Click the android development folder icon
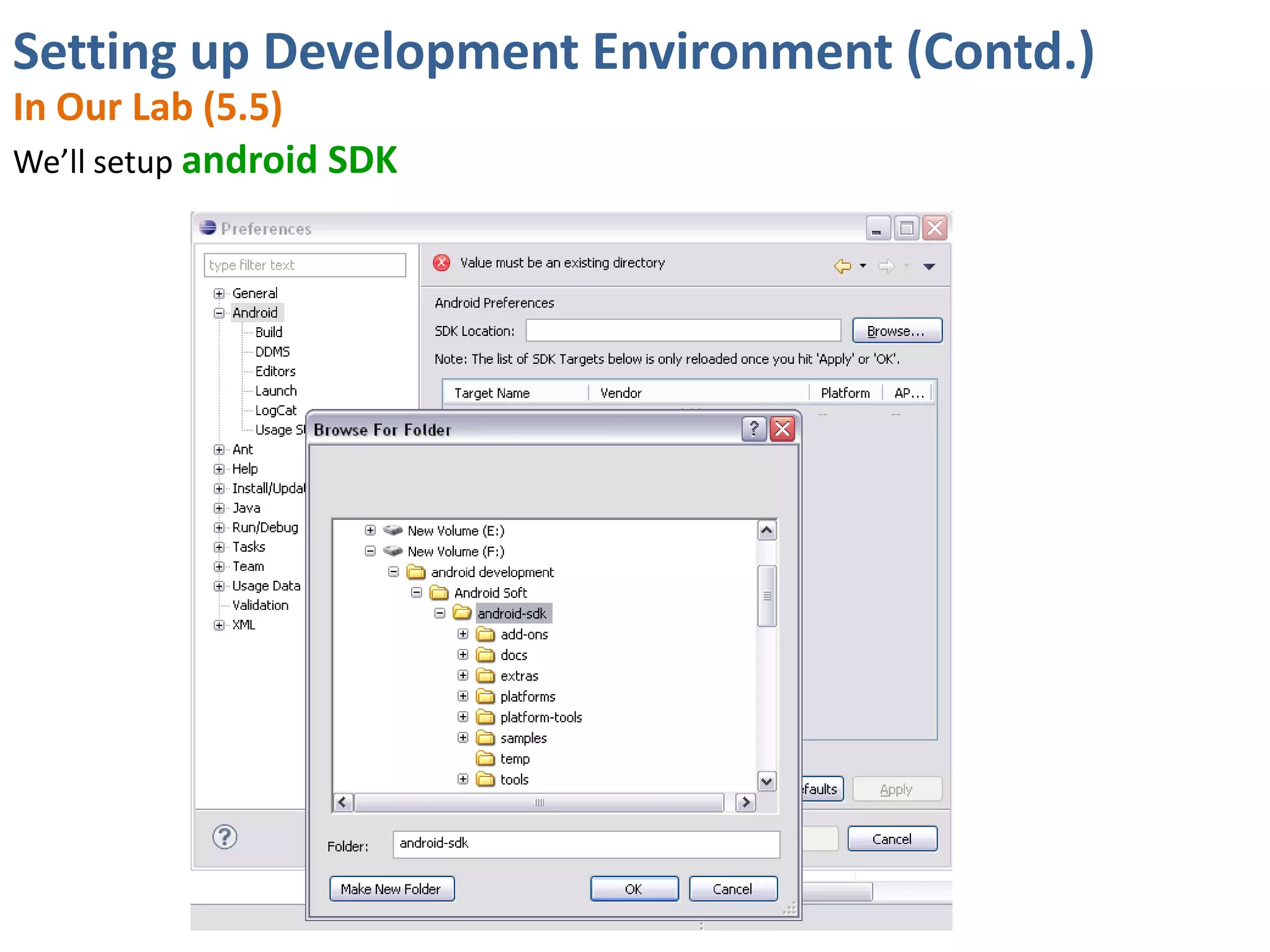This screenshot has height=952, width=1270. pyautogui.click(x=416, y=571)
